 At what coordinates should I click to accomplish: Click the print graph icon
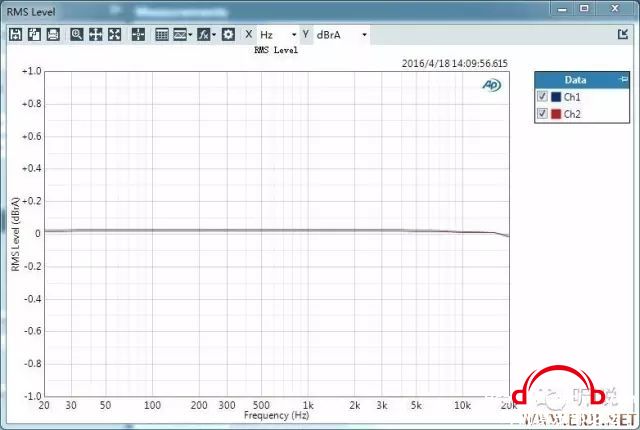coord(53,35)
